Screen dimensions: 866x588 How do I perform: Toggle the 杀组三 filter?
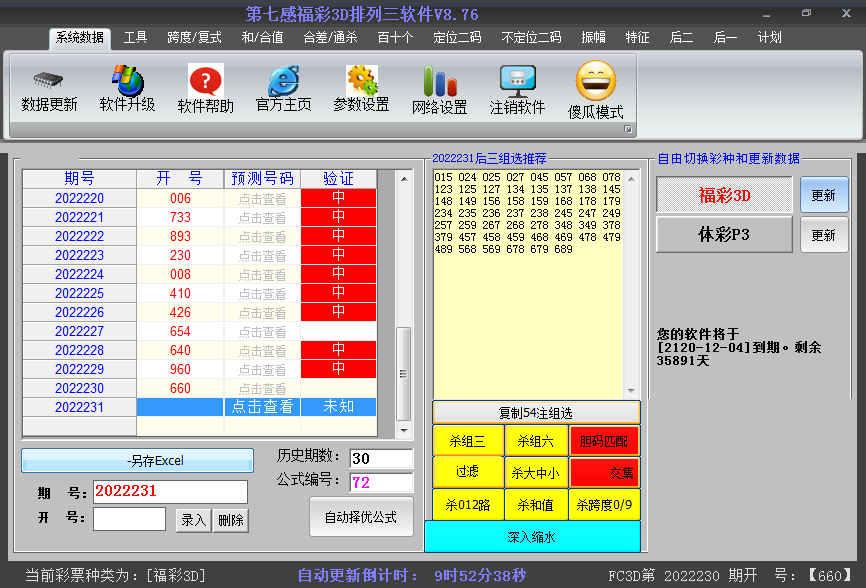point(466,440)
